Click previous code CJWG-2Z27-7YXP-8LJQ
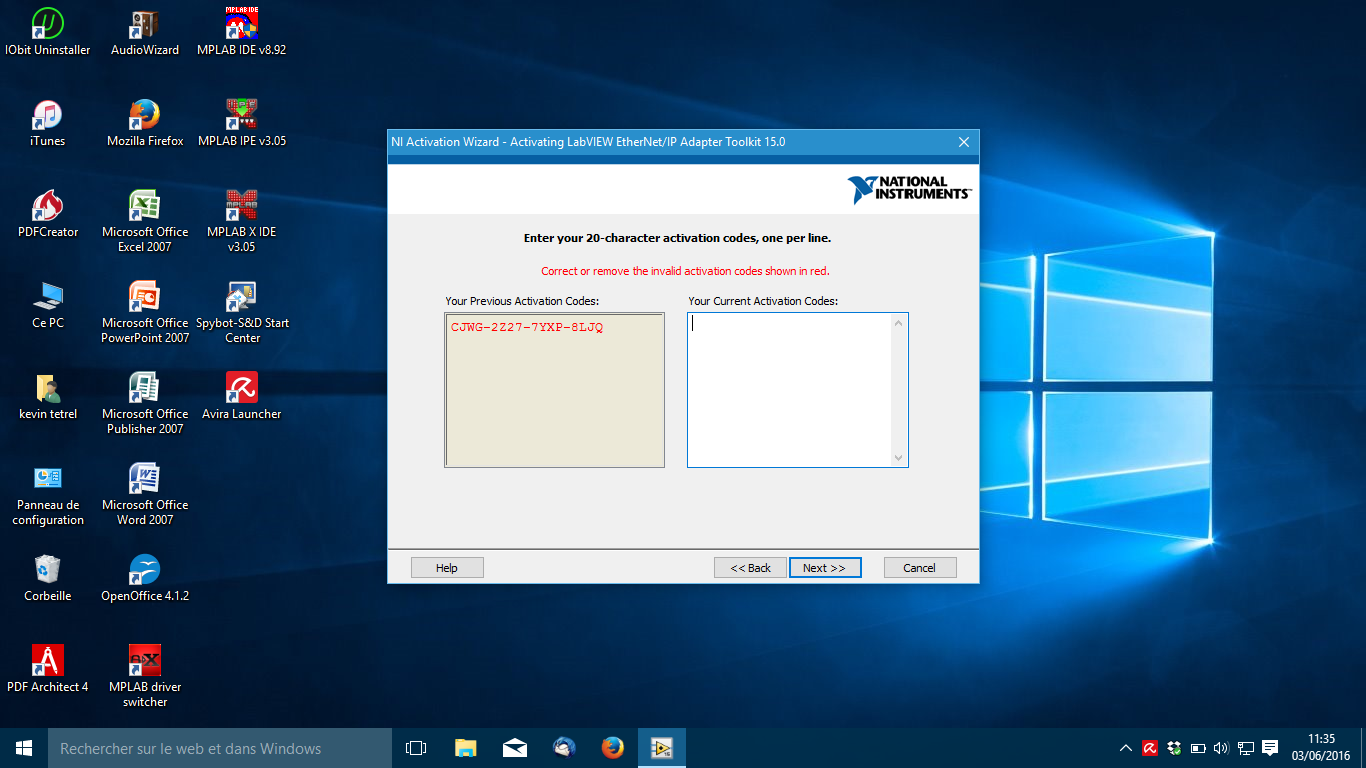 point(527,327)
